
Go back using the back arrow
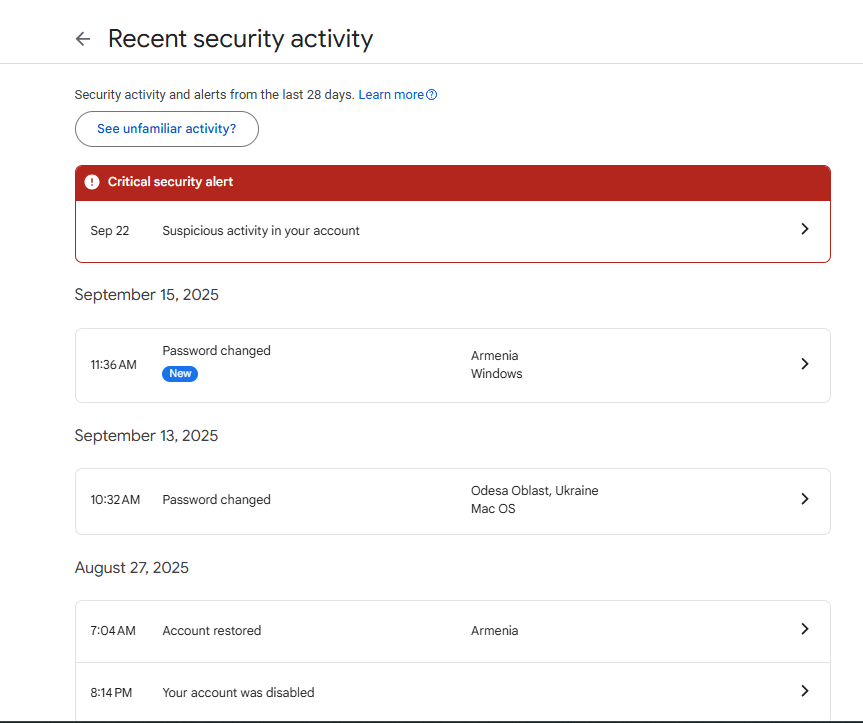pyautogui.click(x=83, y=39)
